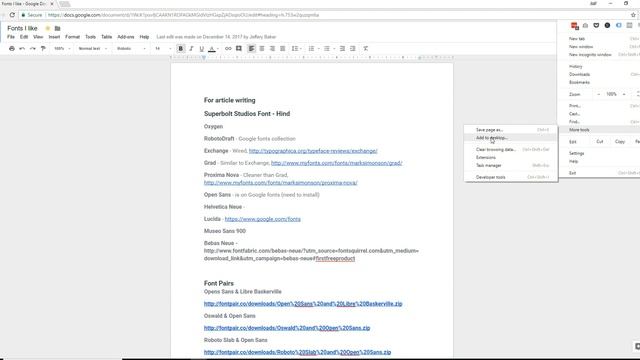
Task: Select Left align icon
Action: [251, 49]
